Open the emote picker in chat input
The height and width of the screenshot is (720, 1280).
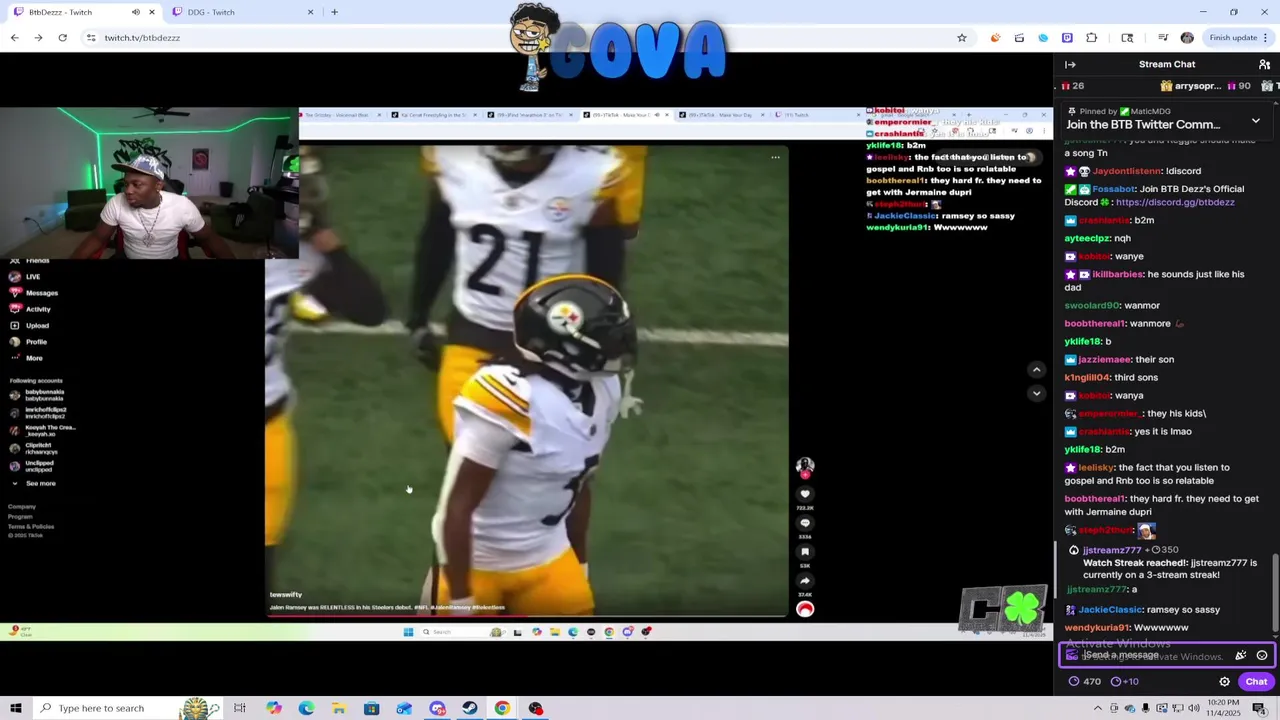(1262, 655)
